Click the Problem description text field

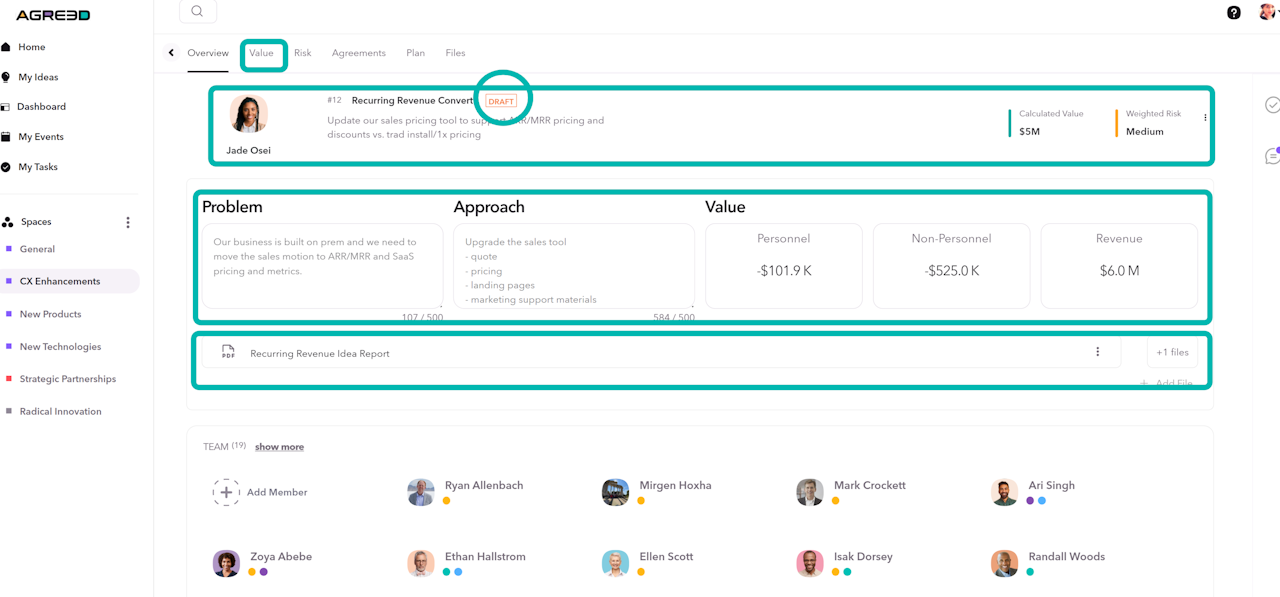[x=322, y=265]
